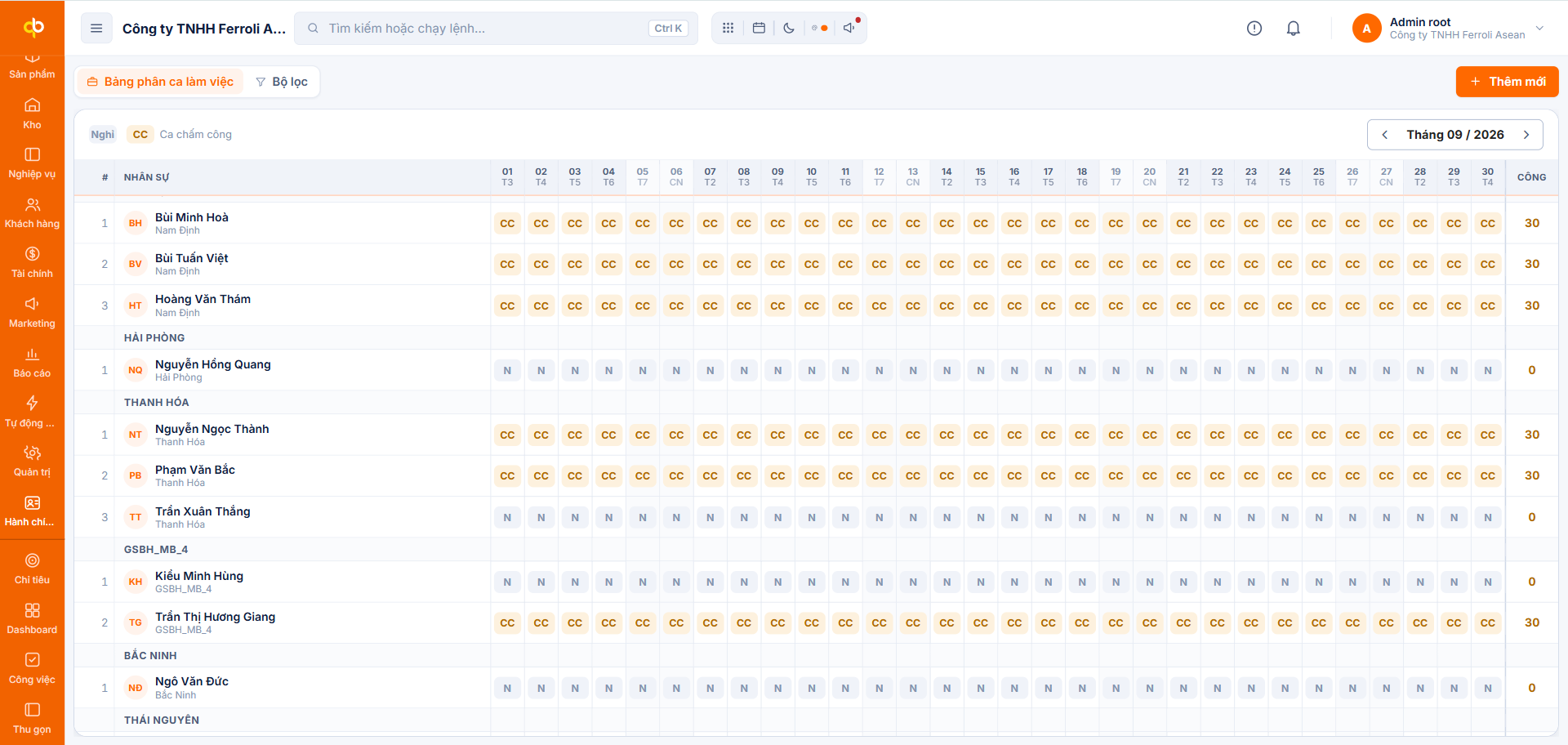Image resolution: width=1568 pixels, height=745 pixels.
Task: Open the Bộ lọc filter tab
Action: (282, 82)
